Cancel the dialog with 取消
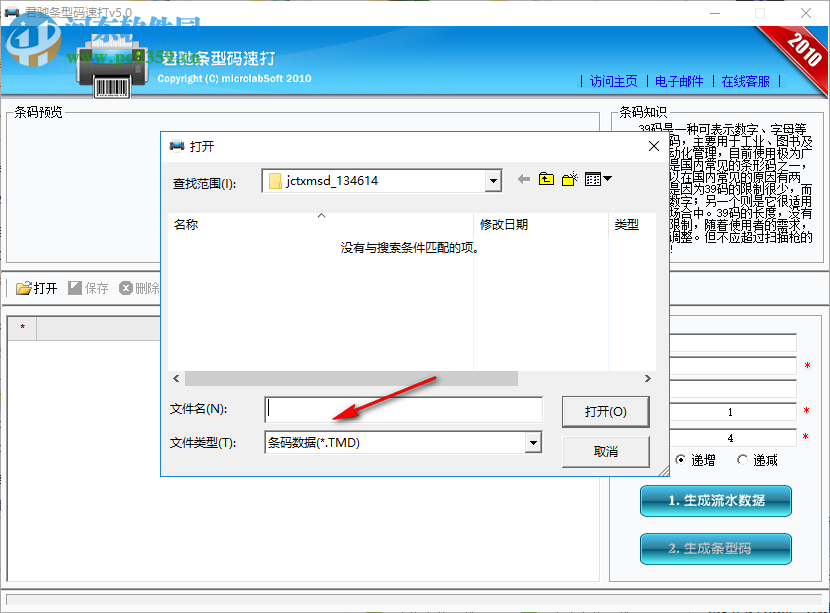 605,451
